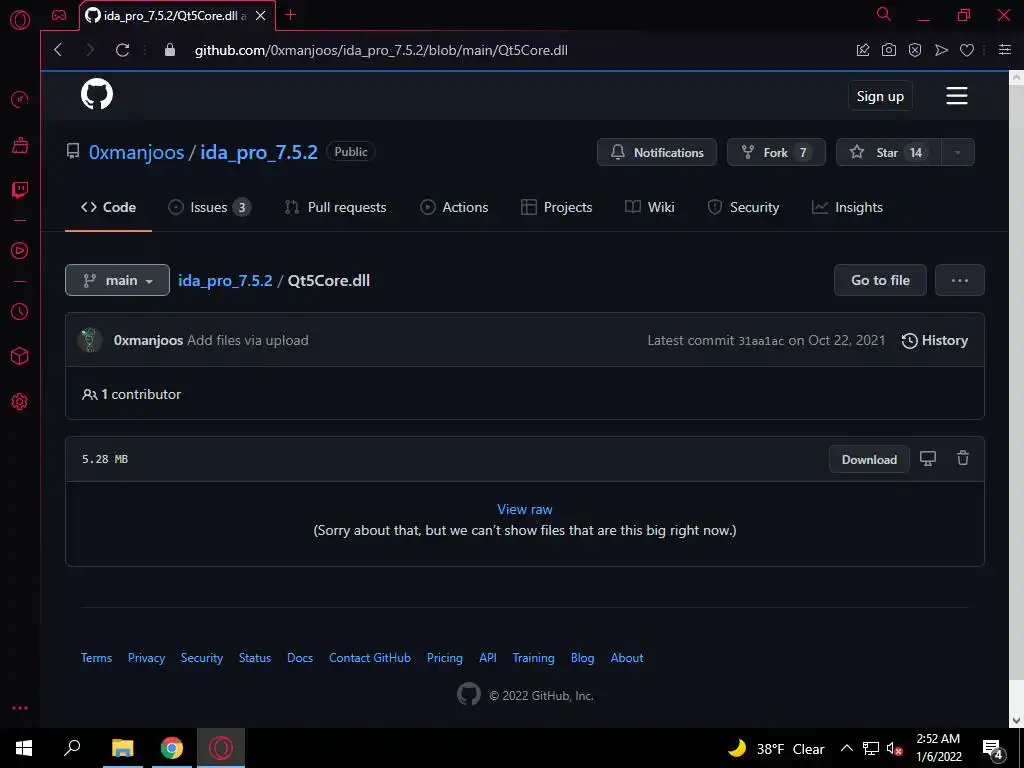Download the Qt5Core.dll file
This screenshot has width=1024, height=768.
[869, 459]
